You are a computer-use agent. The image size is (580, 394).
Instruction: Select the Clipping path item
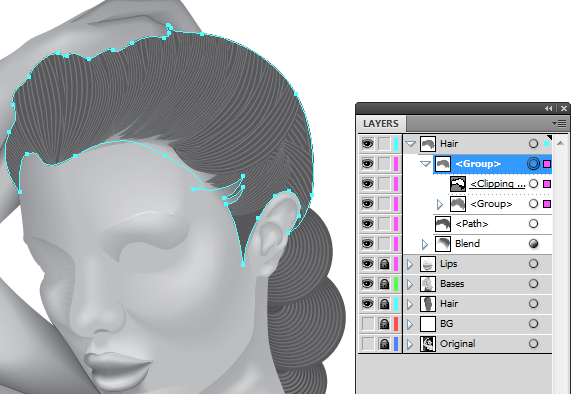coord(497,184)
